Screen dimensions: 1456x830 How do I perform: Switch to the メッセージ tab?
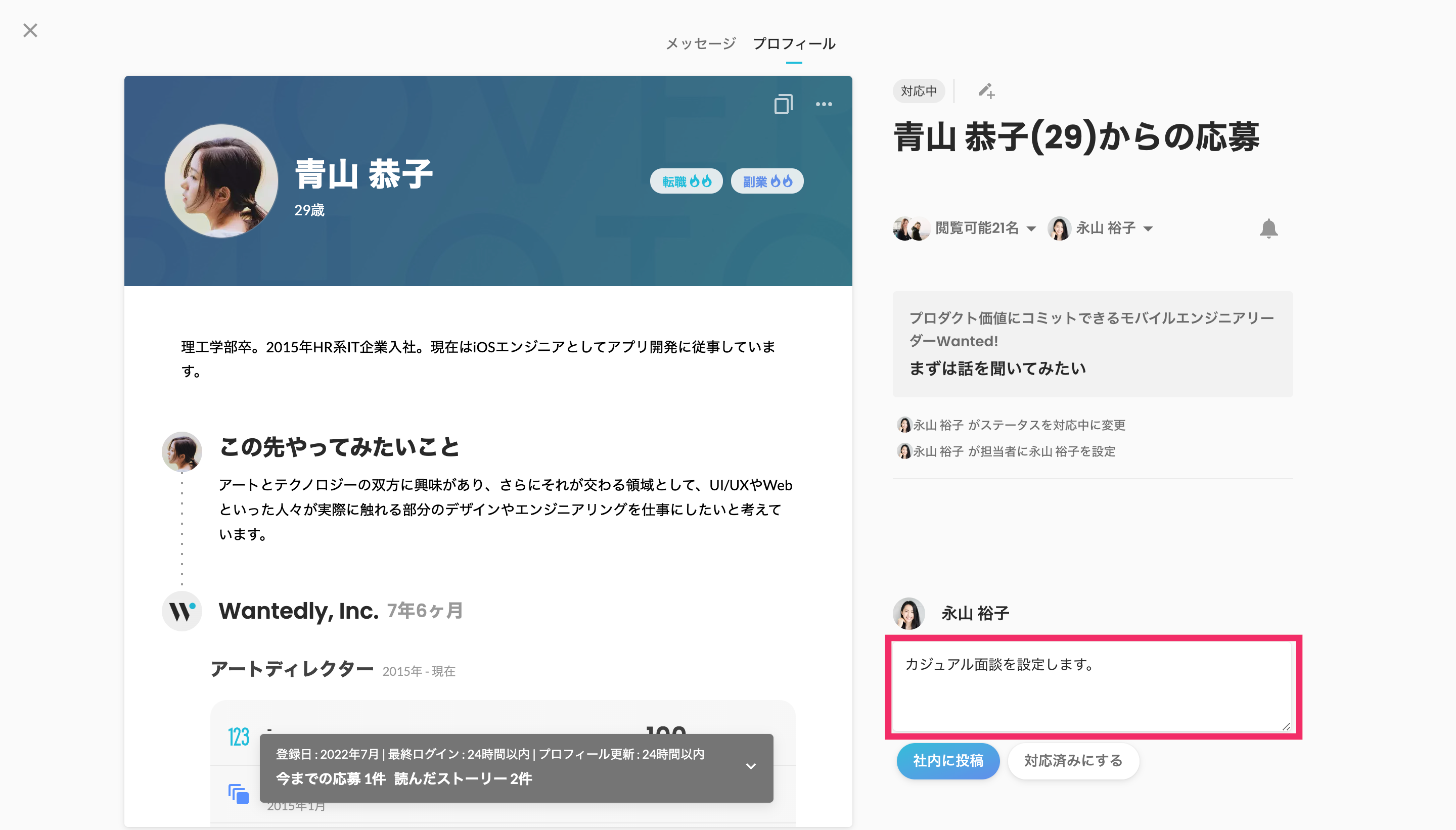pyautogui.click(x=701, y=44)
